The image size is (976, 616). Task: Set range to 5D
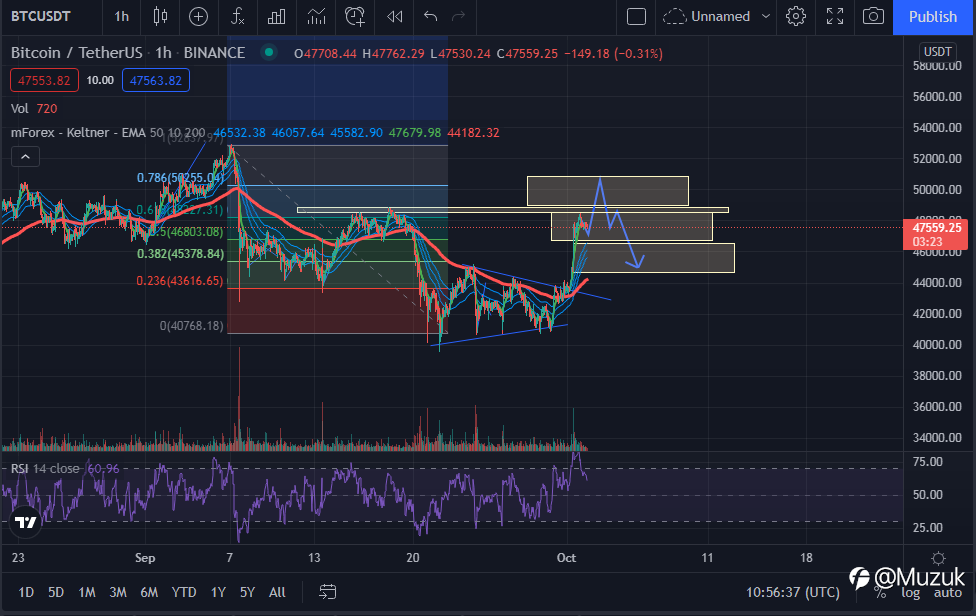coord(56,592)
